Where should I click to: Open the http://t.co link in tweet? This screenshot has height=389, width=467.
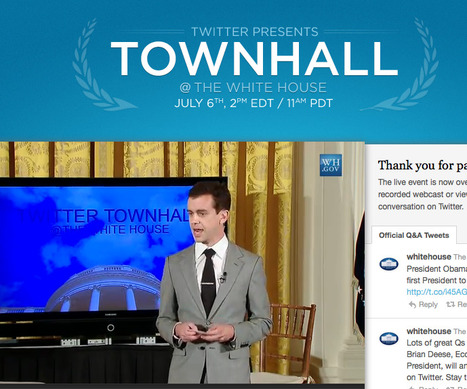click(x=437, y=292)
